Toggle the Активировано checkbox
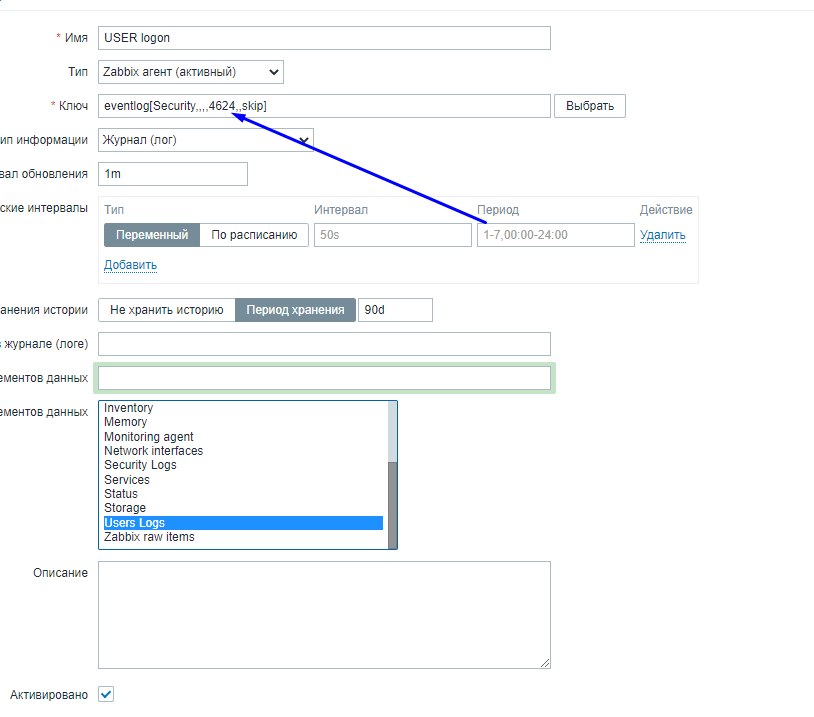 (x=106, y=694)
